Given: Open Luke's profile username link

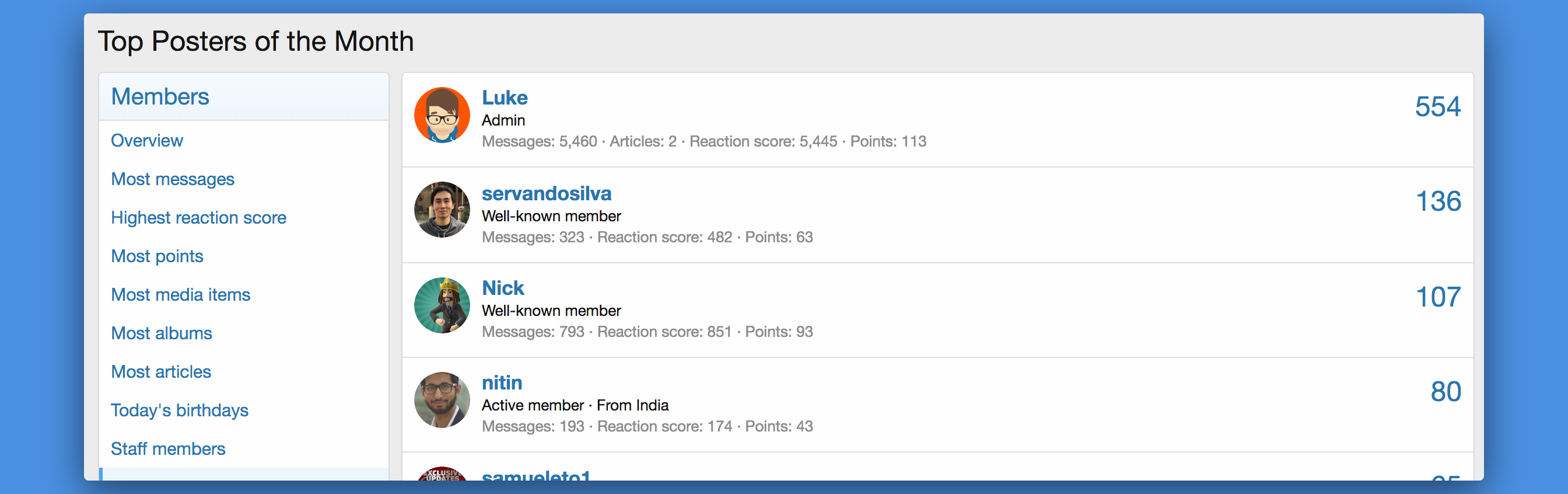Looking at the screenshot, I should [505, 98].
